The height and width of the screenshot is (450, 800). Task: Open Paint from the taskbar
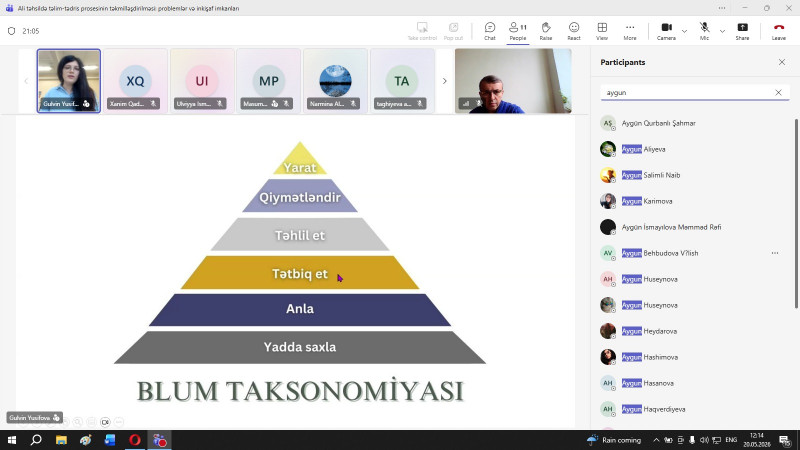[85, 440]
